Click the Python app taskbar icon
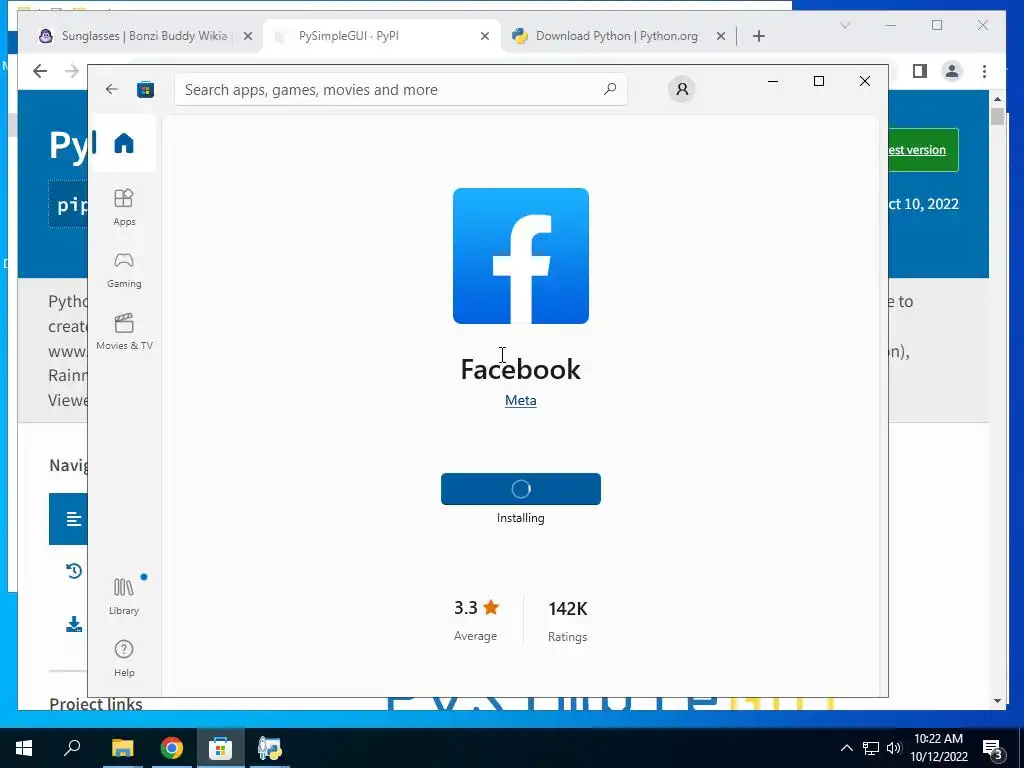 (x=269, y=748)
